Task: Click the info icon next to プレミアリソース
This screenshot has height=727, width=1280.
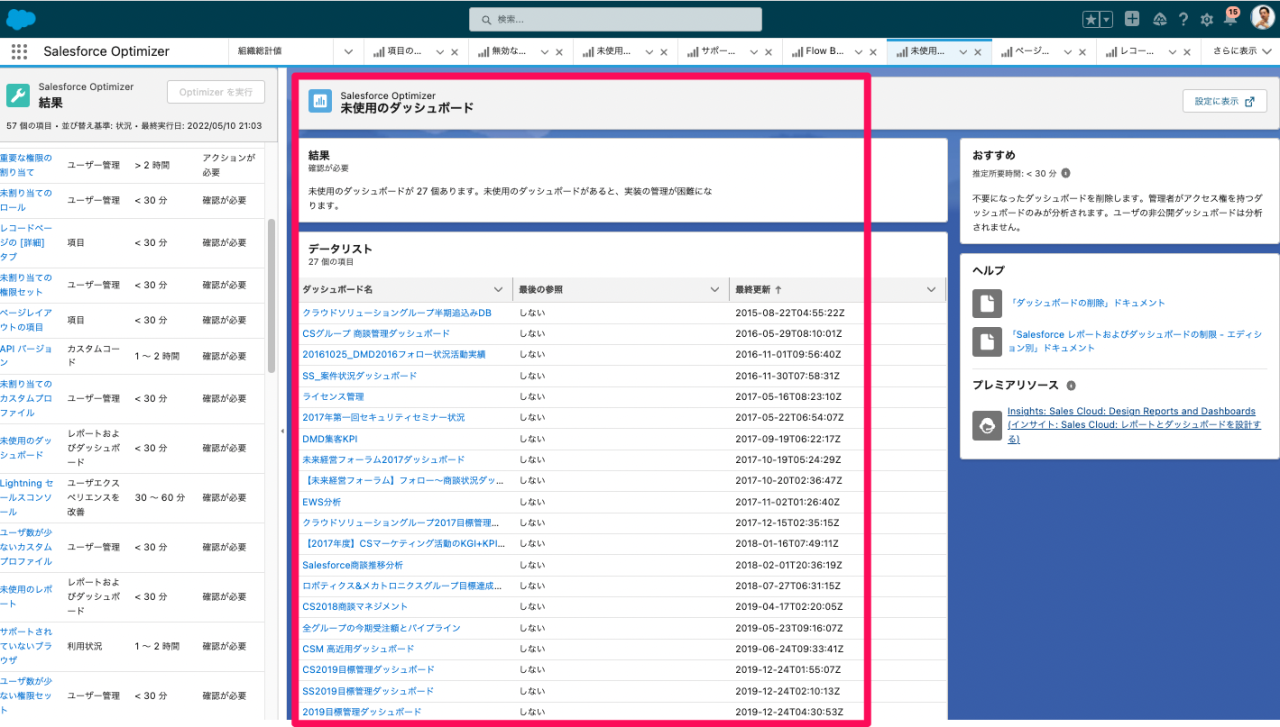Action: coord(1071,385)
